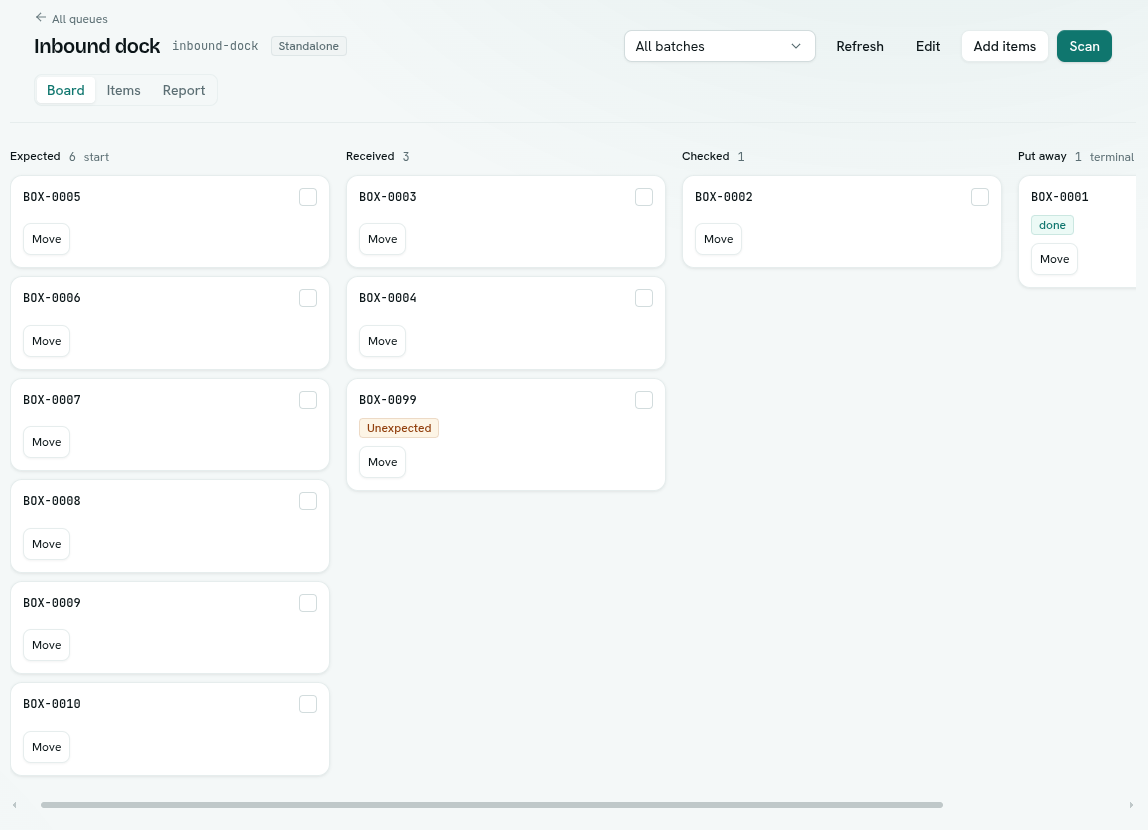1148x830 pixels.
Task: Tick the BOX-0009 checkbox
Action: coord(308,602)
